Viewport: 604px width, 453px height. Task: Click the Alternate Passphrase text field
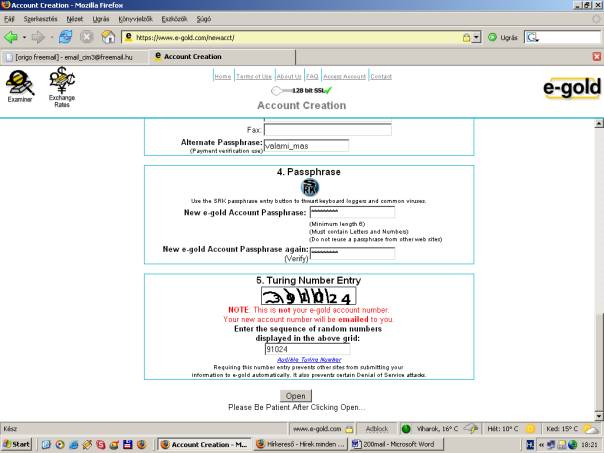[305, 145]
